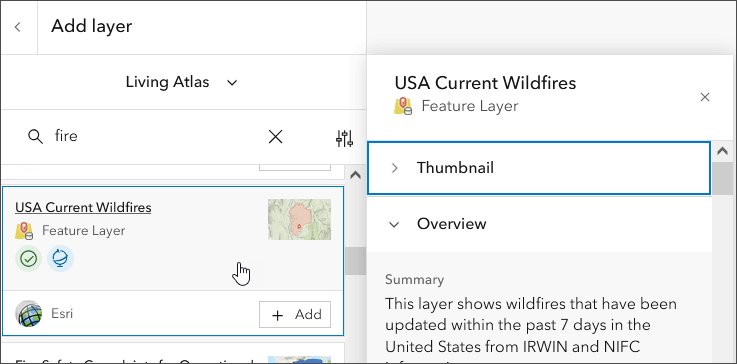Click the details panel title 'USA Current Wildfires'
Screen dimensions: 737x364
pos(486,83)
